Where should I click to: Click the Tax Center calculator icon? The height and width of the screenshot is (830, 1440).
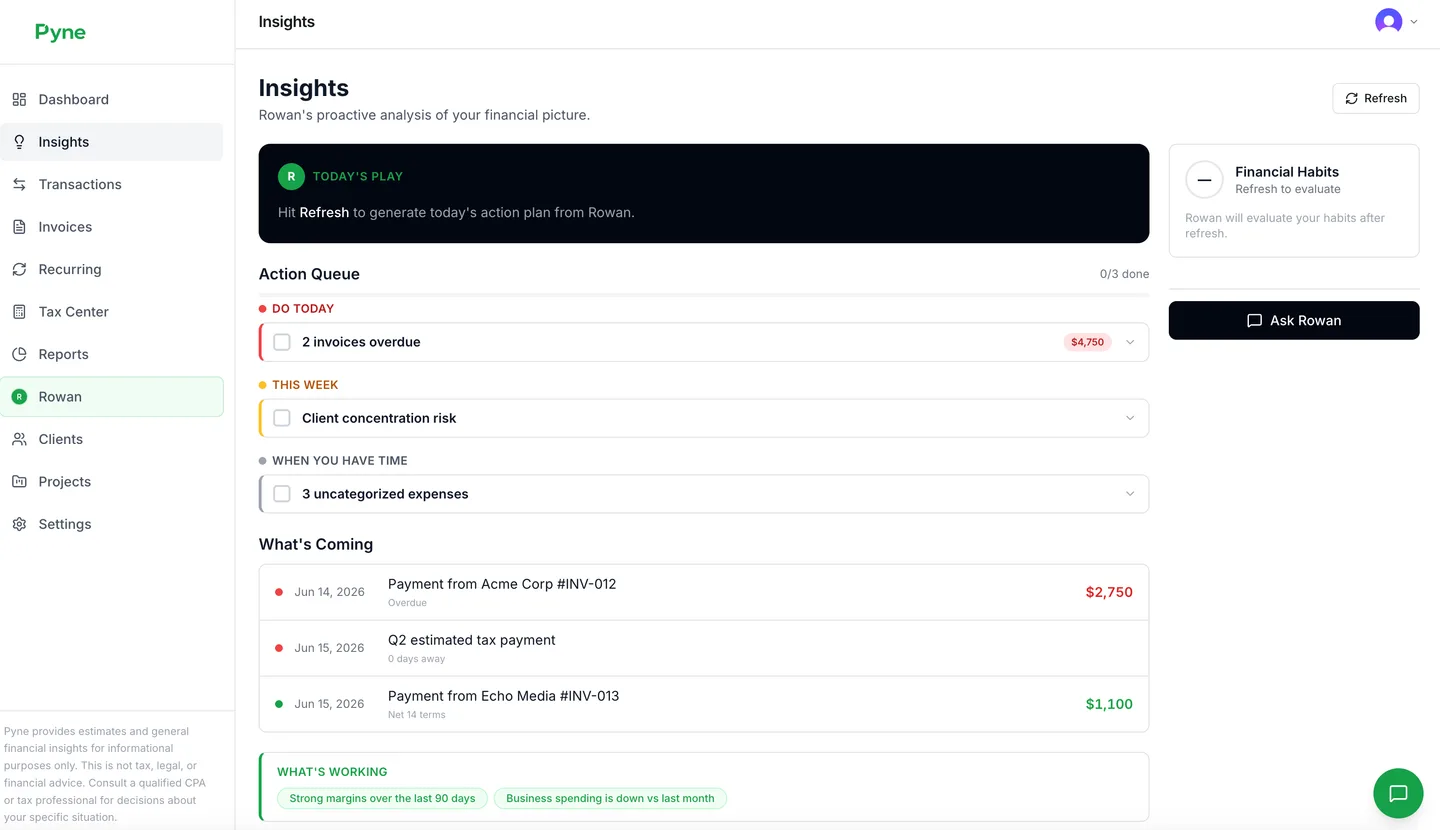point(19,312)
